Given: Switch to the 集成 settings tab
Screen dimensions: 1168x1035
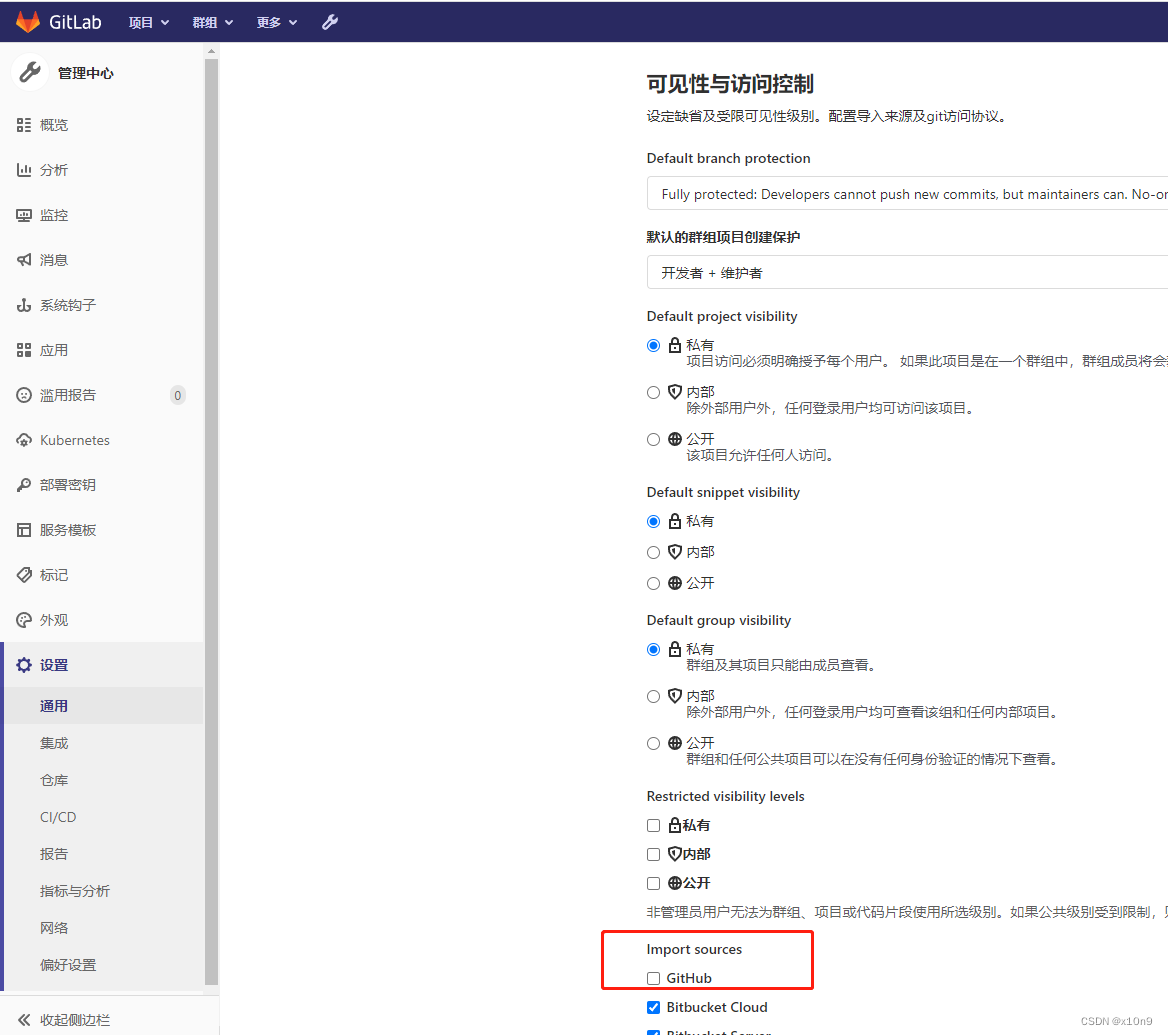Looking at the screenshot, I should (54, 742).
